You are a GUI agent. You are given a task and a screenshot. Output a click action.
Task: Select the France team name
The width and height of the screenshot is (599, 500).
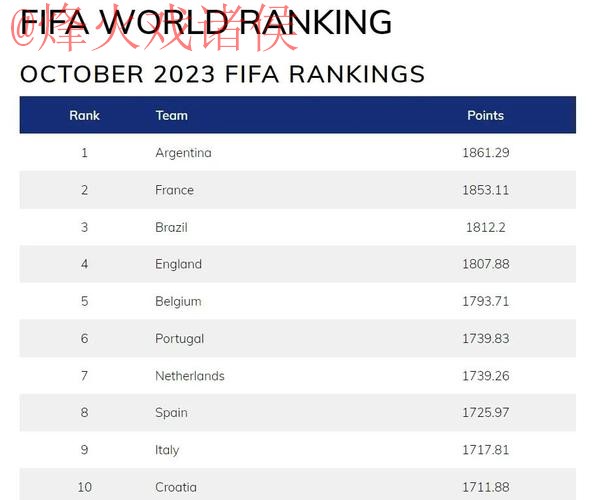(x=175, y=190)
